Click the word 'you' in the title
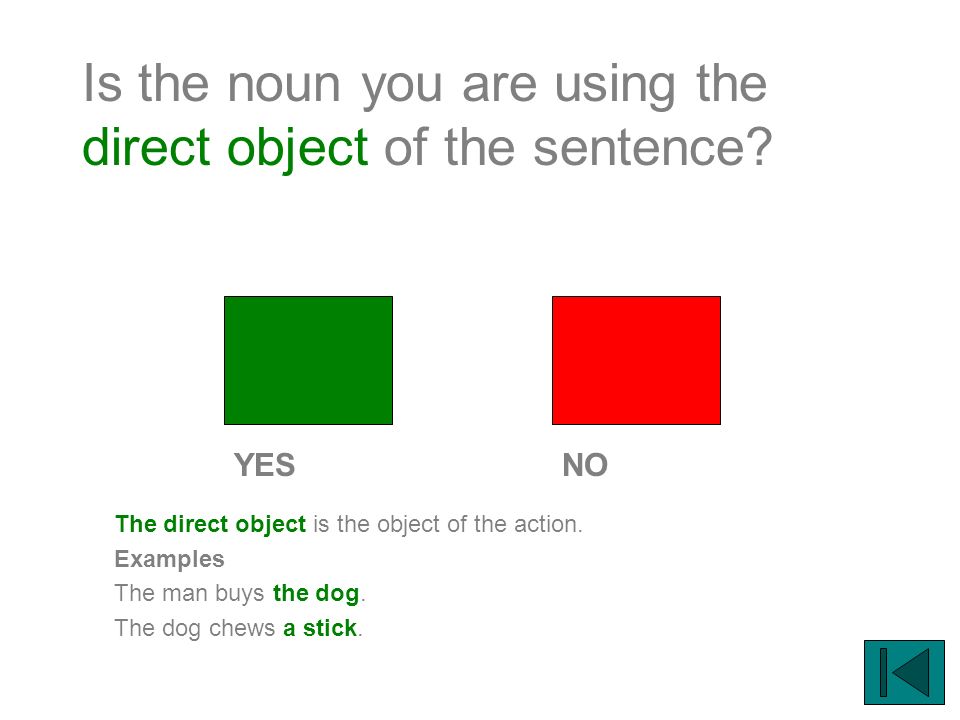Screen dimensions: 960x720 click(x=402, y=88)
